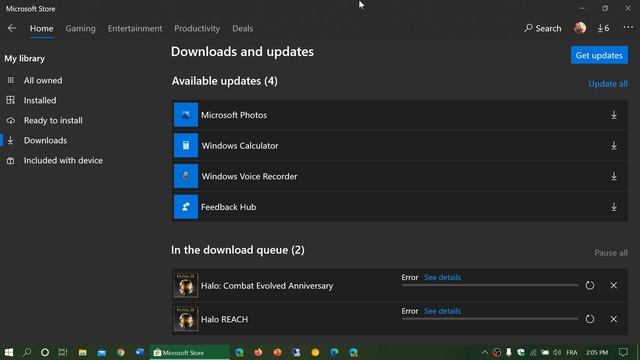Image resolution: width=640 pixels, height=360 pixels.
Task: Download the Microsoft Photos update
Action: click(613, 115)
